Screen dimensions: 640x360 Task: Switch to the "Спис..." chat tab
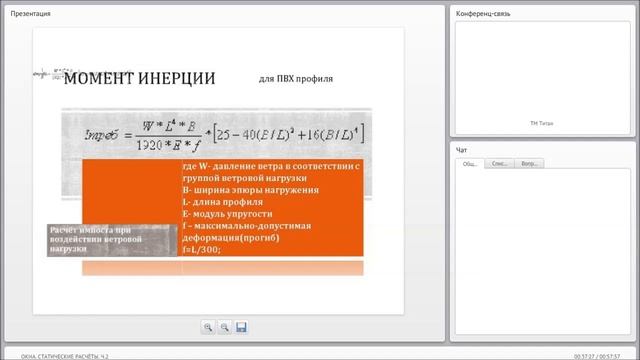(499, 163)
